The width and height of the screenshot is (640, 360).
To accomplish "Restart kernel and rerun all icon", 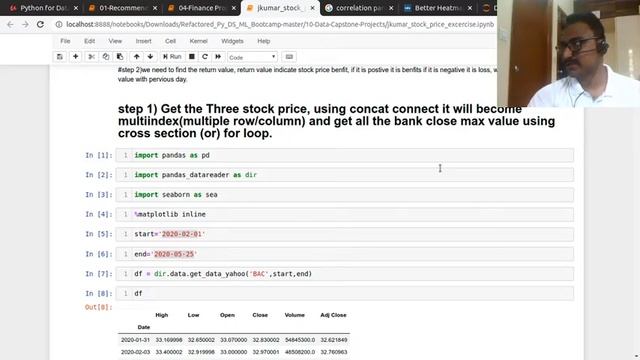I will pos(218,57).
